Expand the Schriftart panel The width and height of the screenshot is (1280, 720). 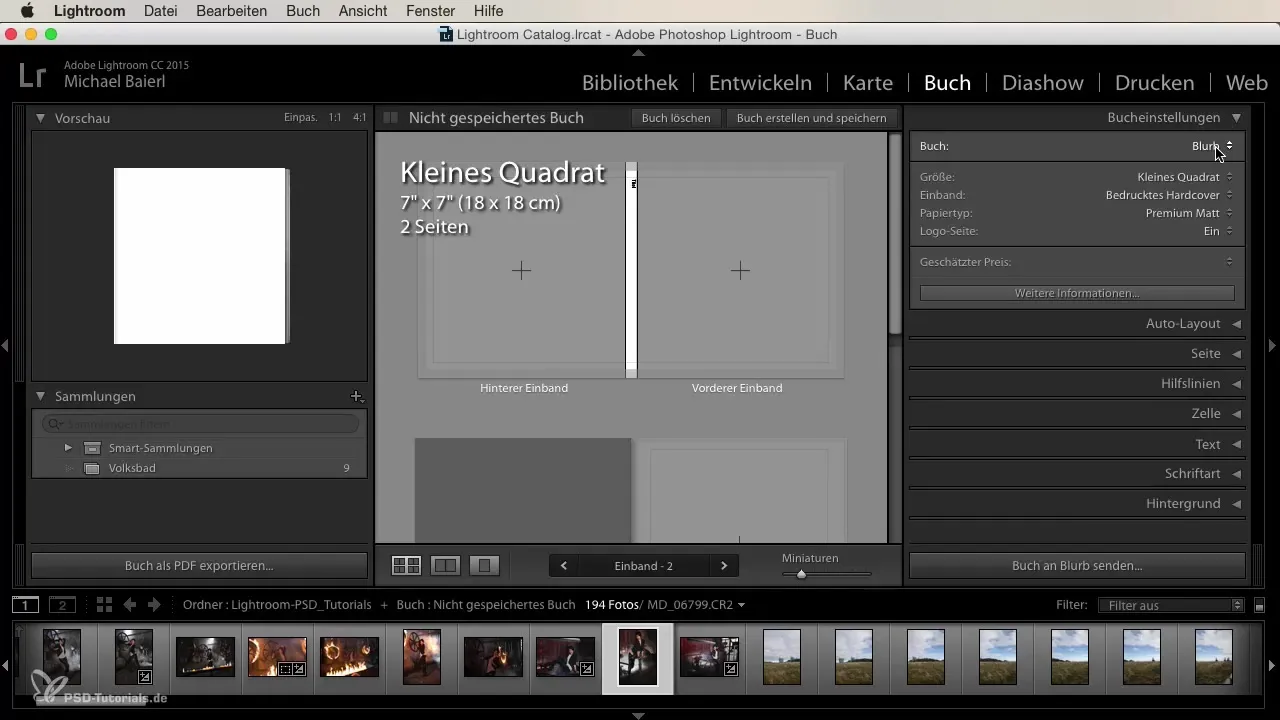[1237, 474]
